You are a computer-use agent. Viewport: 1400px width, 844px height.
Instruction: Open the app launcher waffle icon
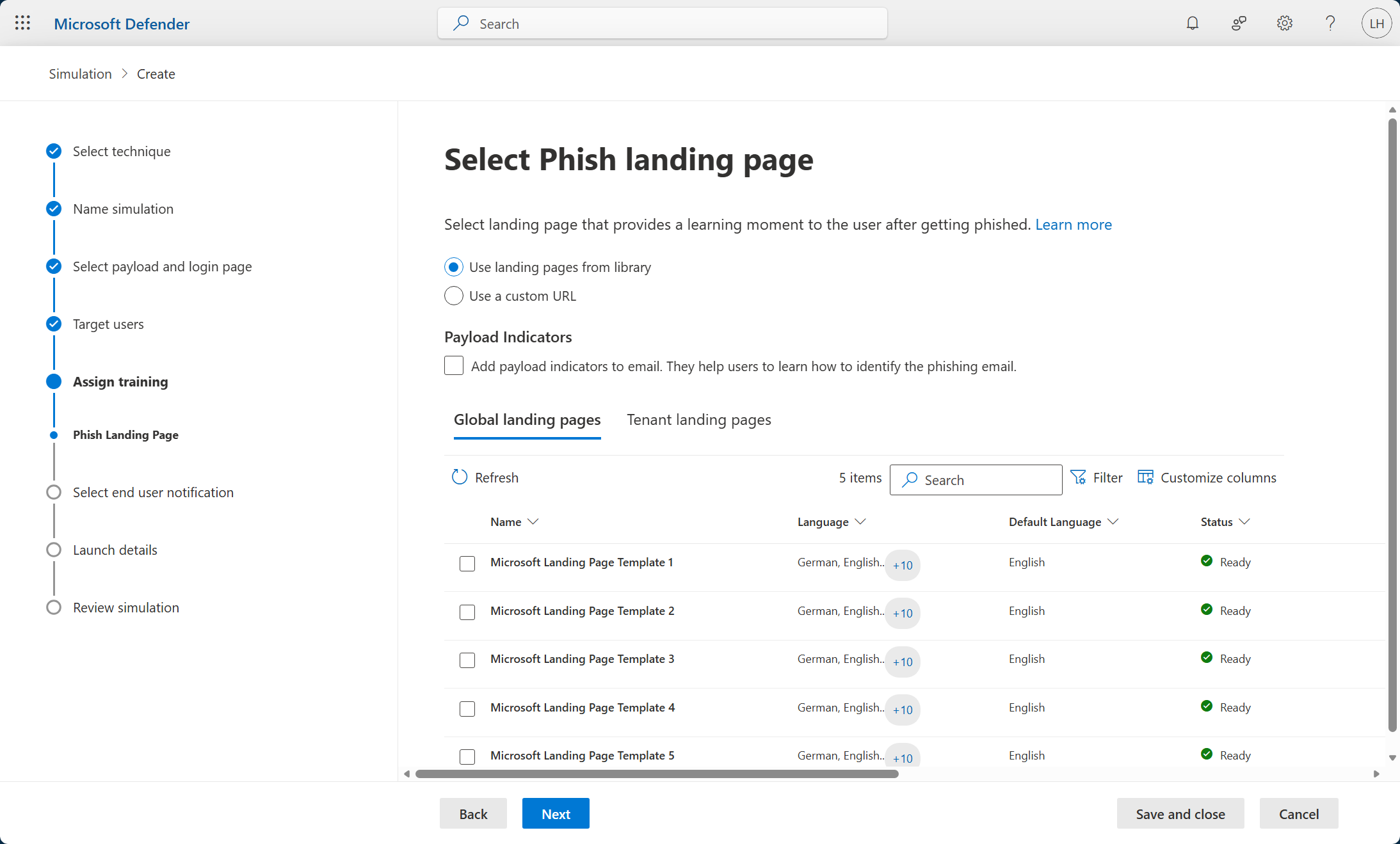(22, 24)
